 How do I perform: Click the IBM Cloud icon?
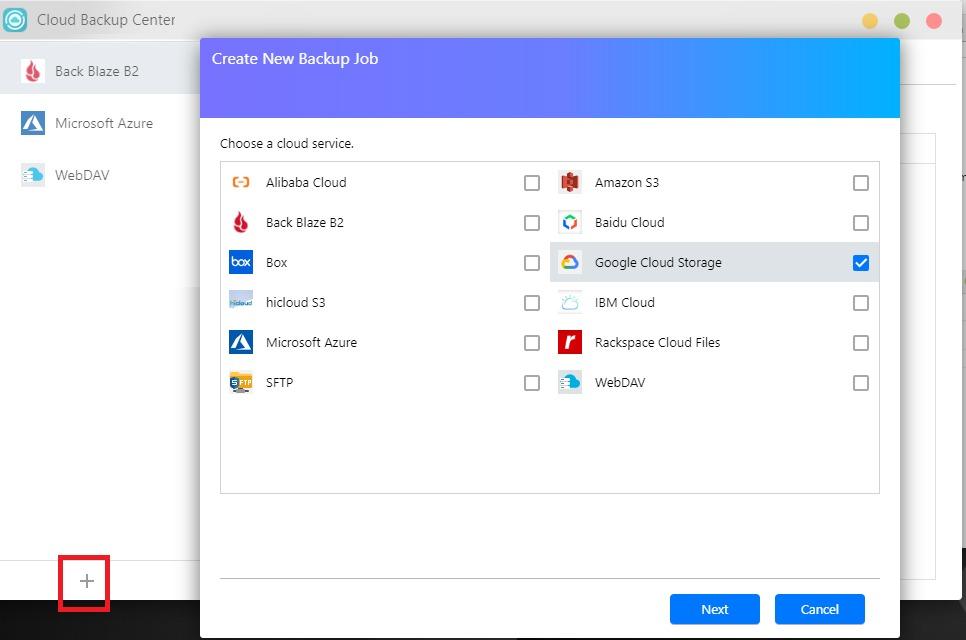point(570,302)
